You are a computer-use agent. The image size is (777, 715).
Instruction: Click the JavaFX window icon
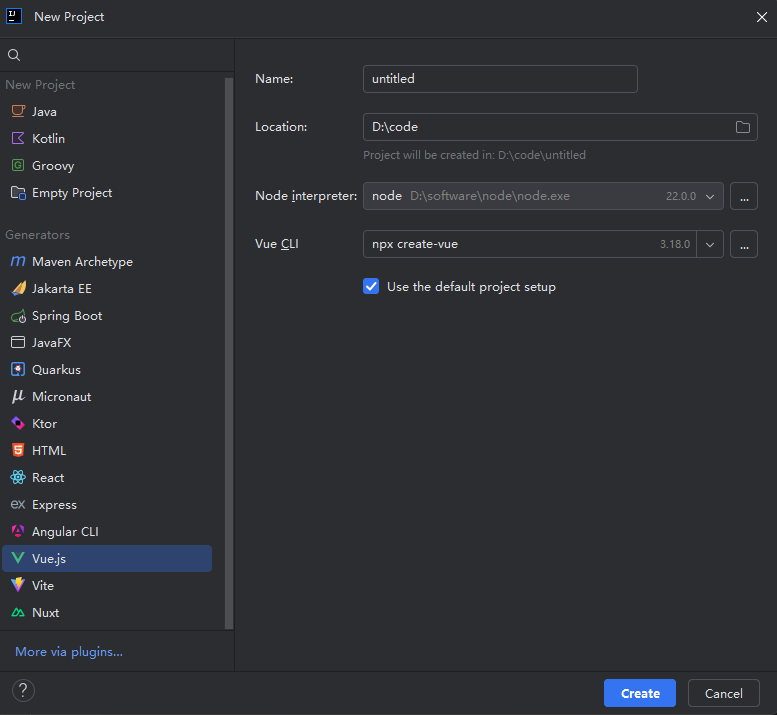pos(18,342)
